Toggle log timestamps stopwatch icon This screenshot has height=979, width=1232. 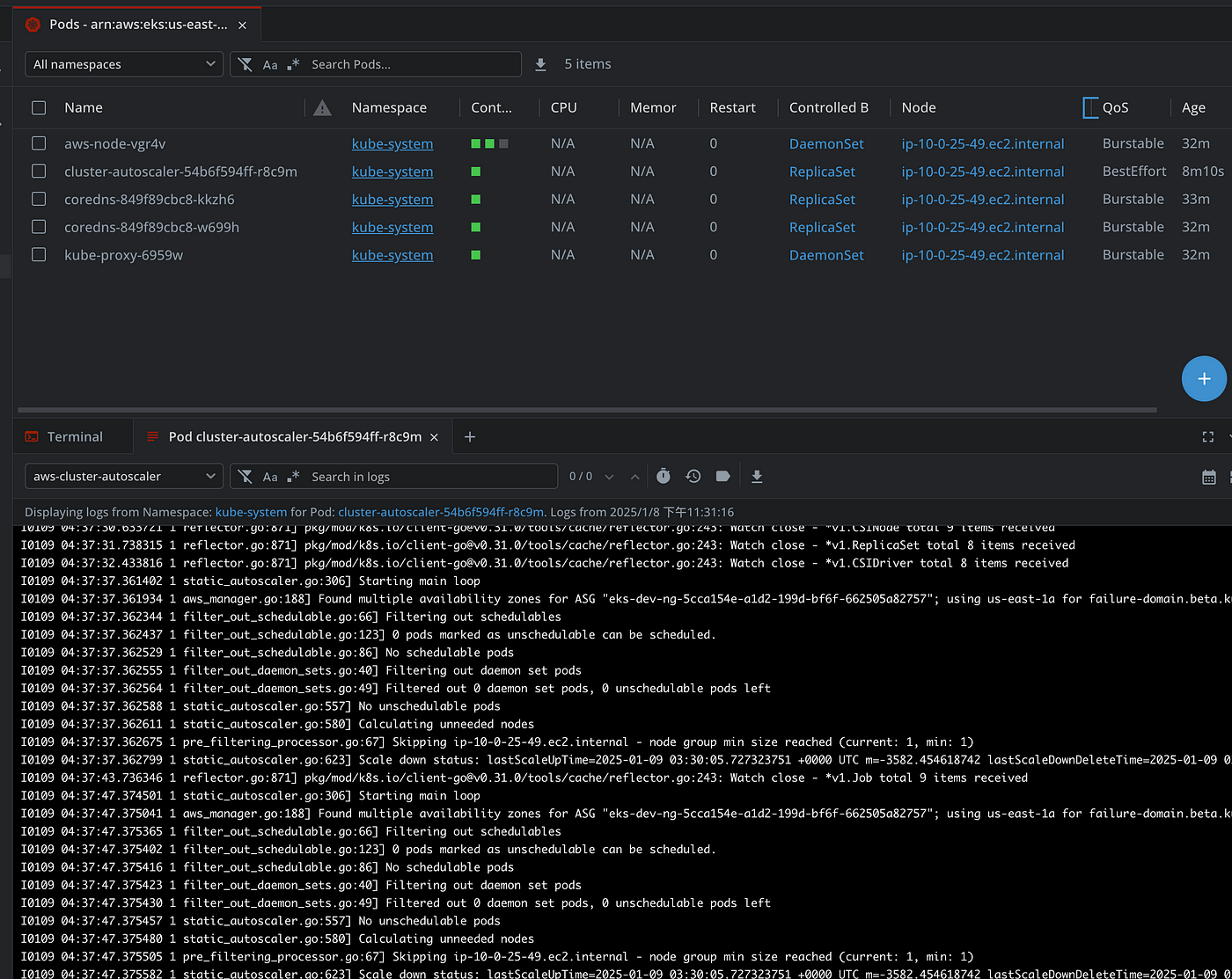click(x=664, y=476)
